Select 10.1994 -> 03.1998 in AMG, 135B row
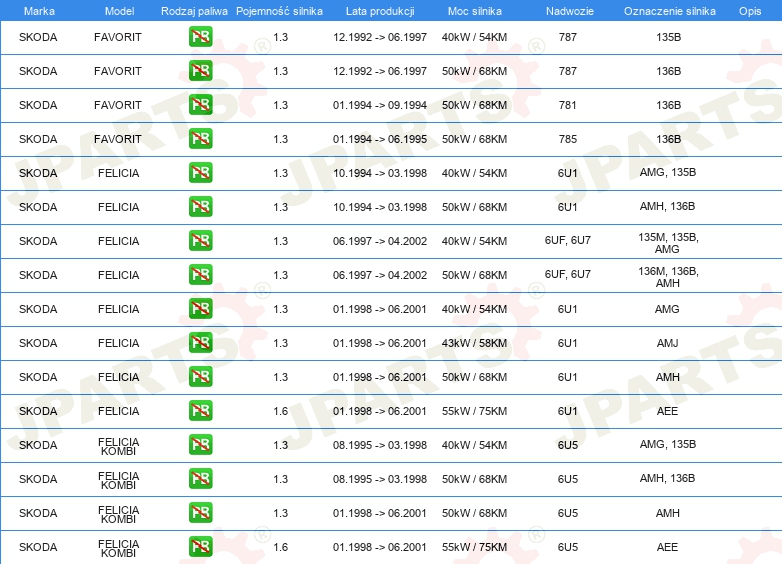The image size is (782, 564). 380,173
